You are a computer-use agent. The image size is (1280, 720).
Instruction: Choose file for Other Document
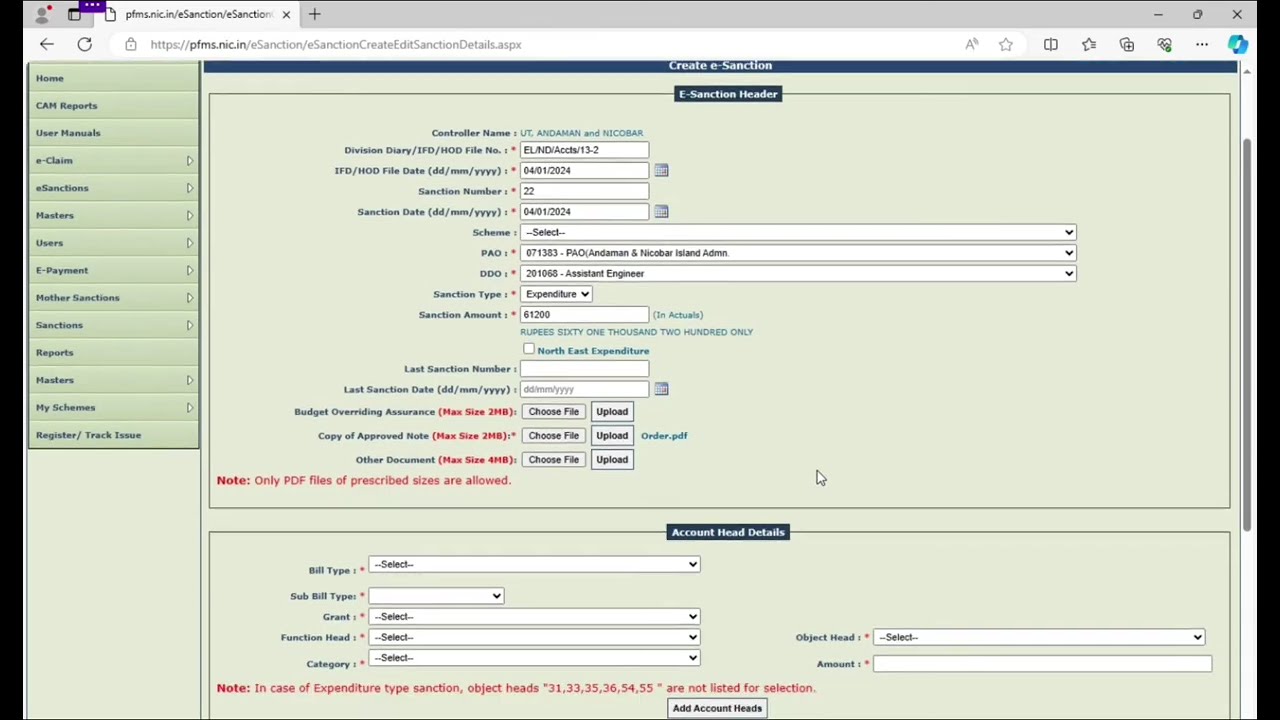tap(554, 460)
